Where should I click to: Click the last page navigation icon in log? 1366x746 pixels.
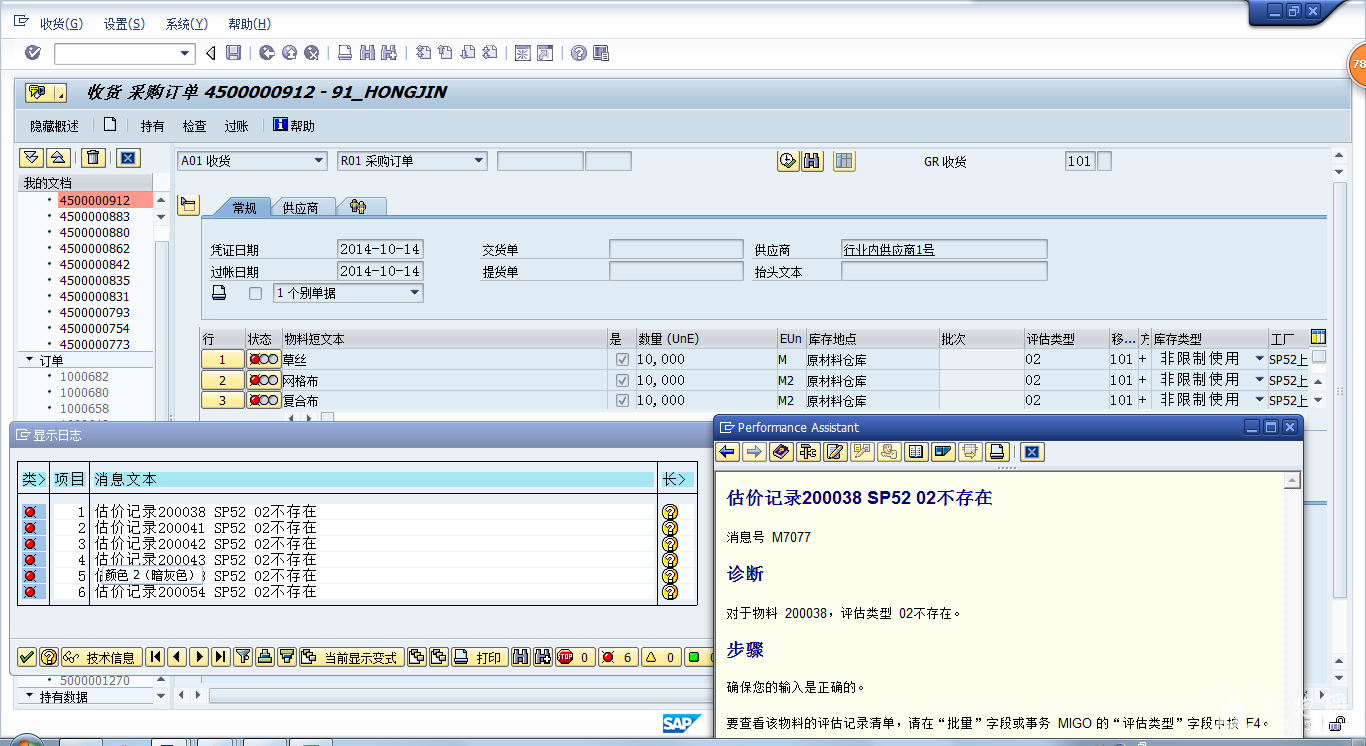(x=221, y=657)
